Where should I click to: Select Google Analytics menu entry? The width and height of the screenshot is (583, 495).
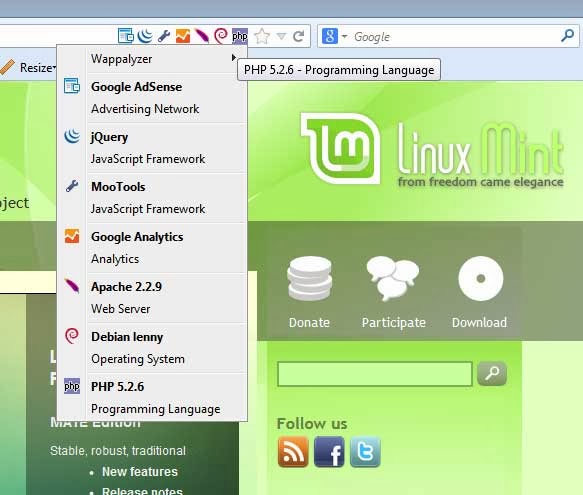152,247
